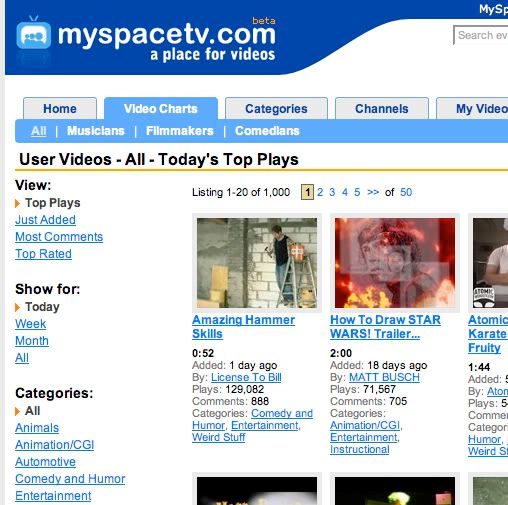Click Top Plays selected view item
Viewport: 508px width, 505px height.
53,203
